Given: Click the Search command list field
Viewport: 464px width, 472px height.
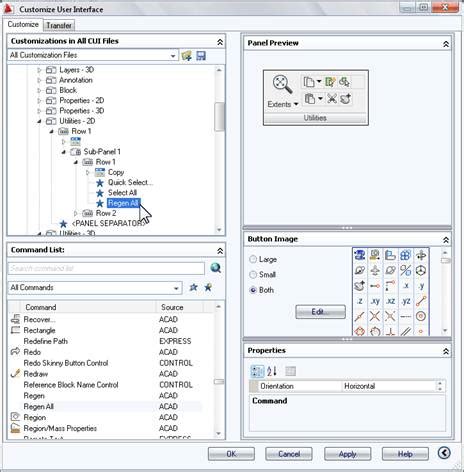Looking at the screenshot, I should pyautogui.click(x=106, y=268).
